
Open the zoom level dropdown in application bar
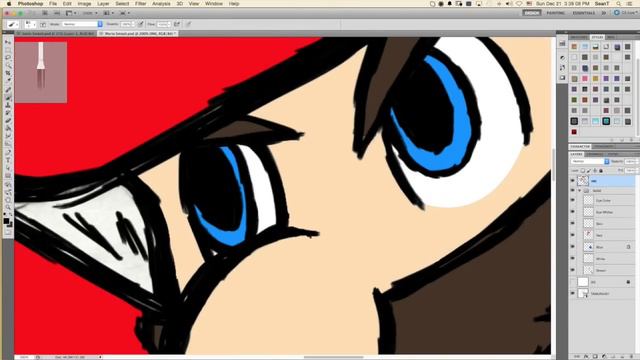click(x=90, y=13)
